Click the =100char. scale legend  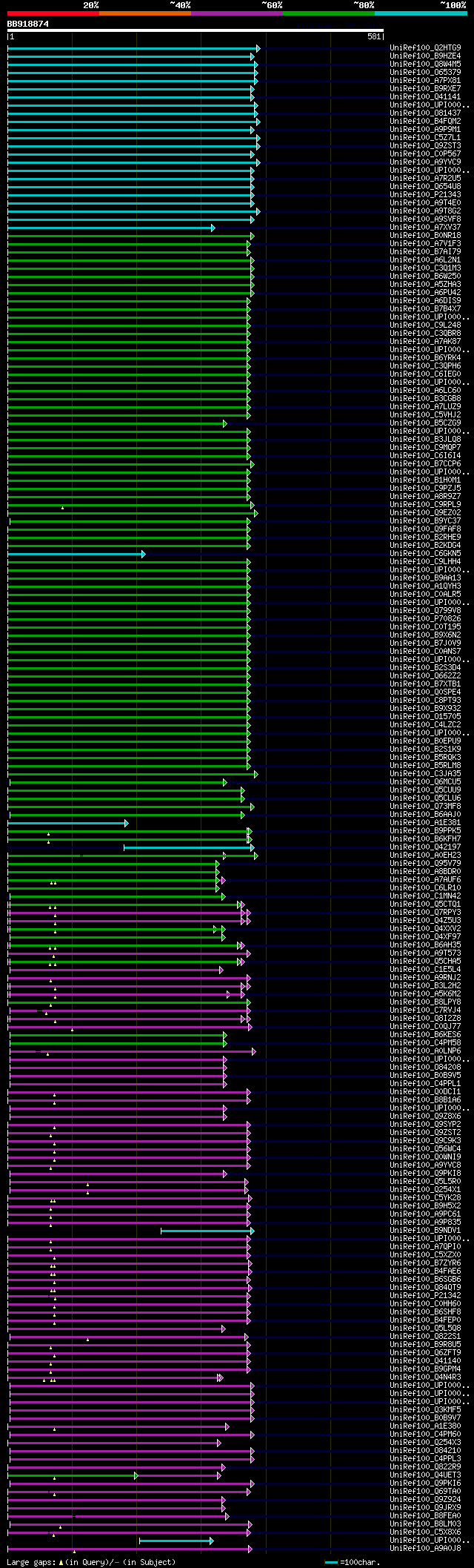pos(353,1562)
